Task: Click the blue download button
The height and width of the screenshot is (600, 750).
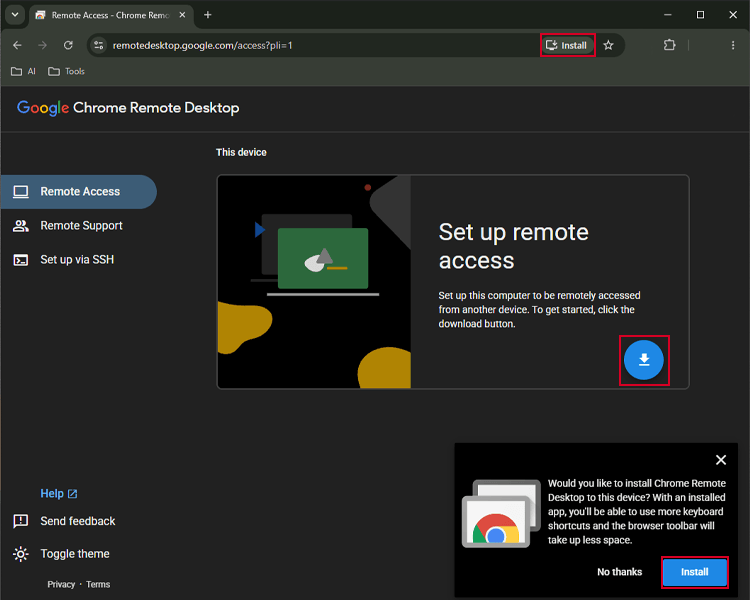Action: (x=643, y=360)
